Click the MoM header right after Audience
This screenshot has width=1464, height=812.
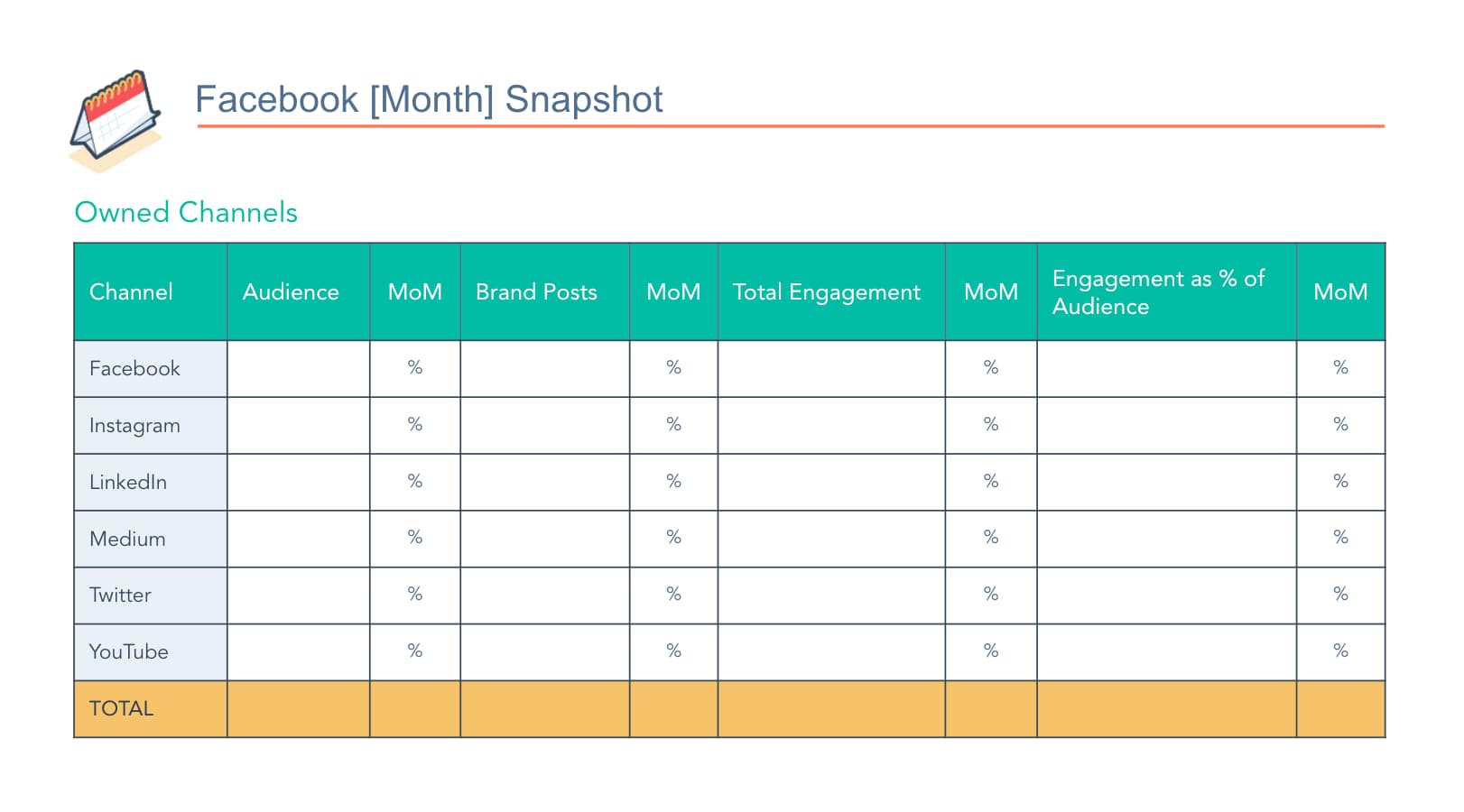[x=414, y=292]
